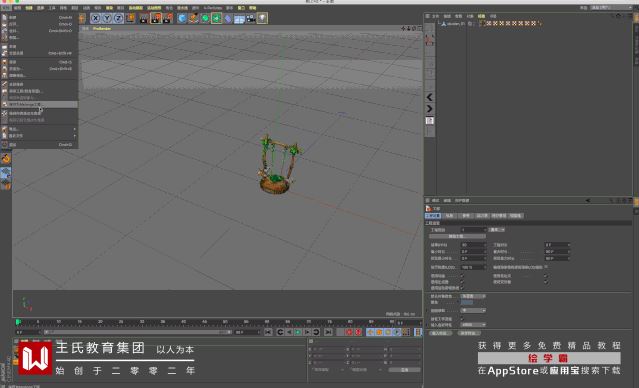
Task: Click render to picture viewer icon
Action: 156,18
